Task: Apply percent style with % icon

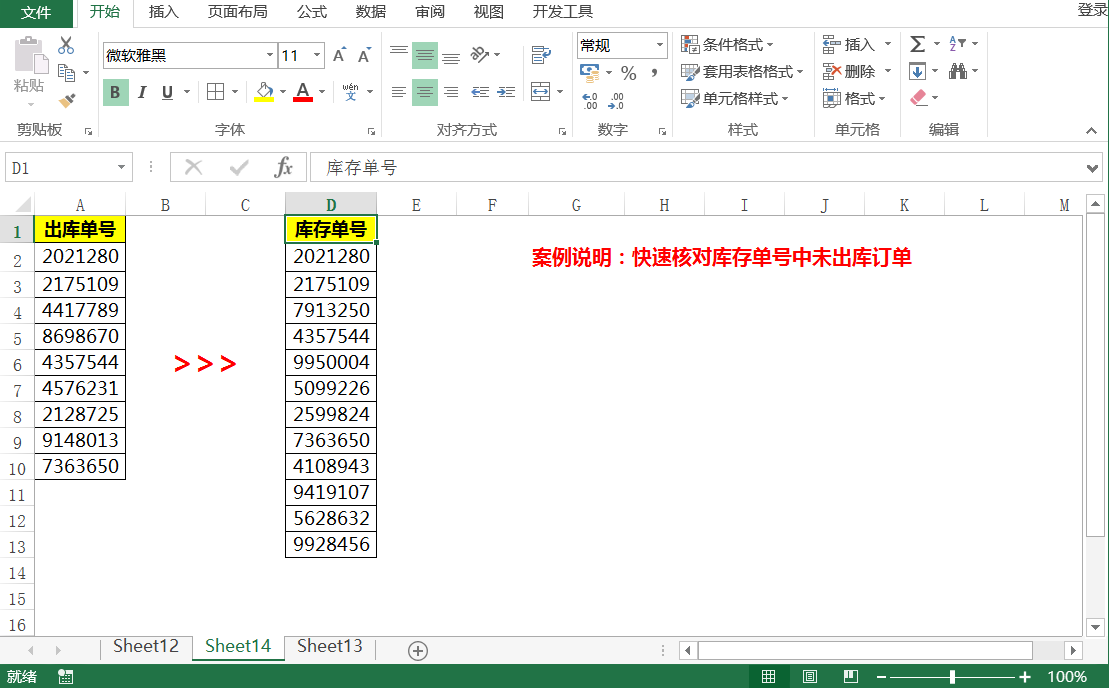Action: [x=629, y=73]
